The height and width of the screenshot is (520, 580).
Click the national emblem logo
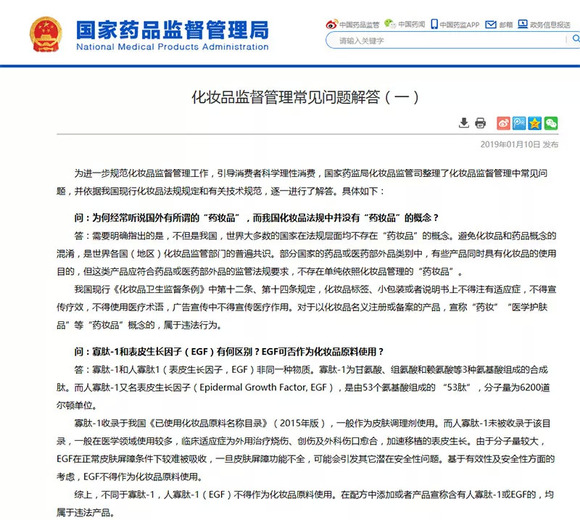[x=45, y=34]
